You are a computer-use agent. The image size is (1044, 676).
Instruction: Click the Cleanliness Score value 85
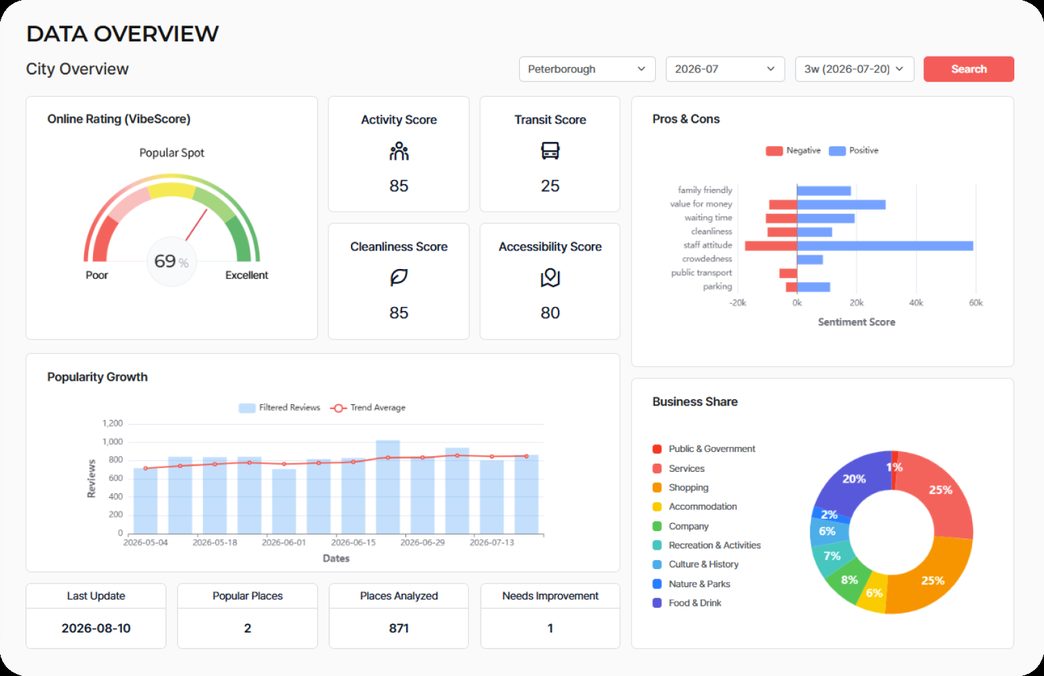(399, 313)
